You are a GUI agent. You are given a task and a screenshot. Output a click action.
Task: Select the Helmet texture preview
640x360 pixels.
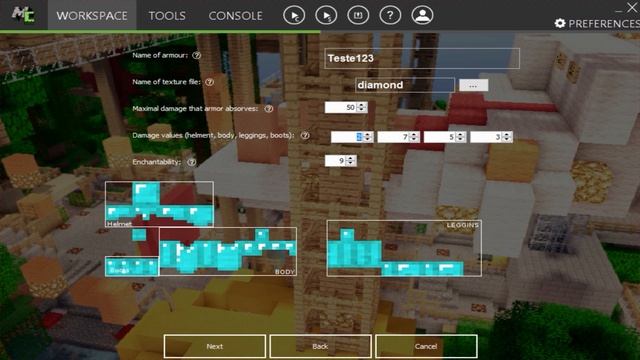pos(159,204)
